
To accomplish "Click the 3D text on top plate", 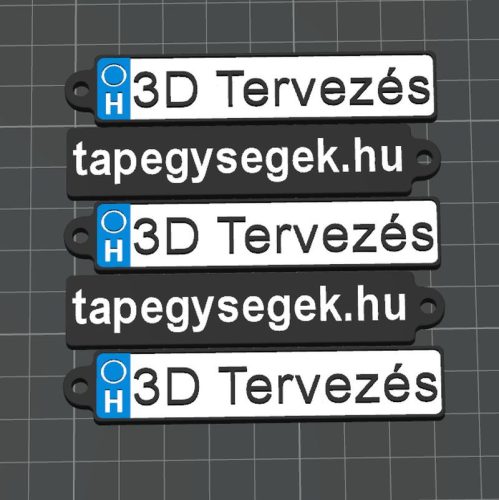I will [x=165, y=89].
